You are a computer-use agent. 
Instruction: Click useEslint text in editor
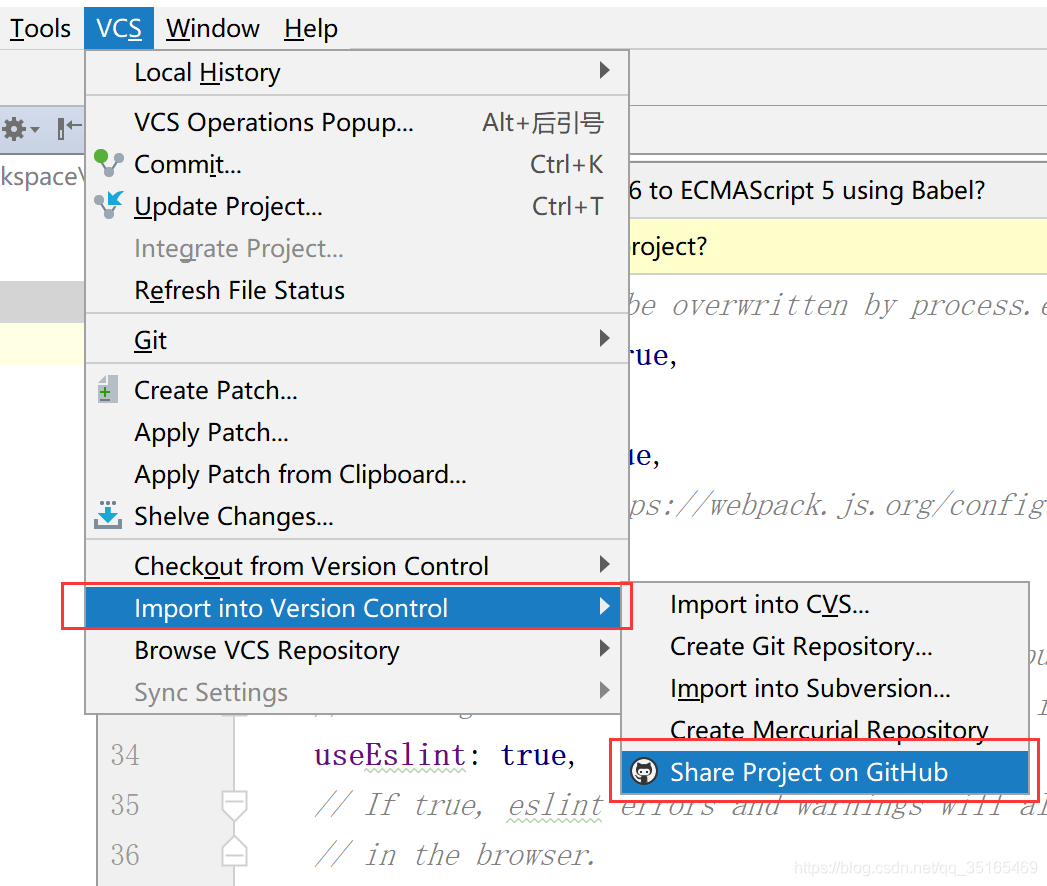click(390, 755)
